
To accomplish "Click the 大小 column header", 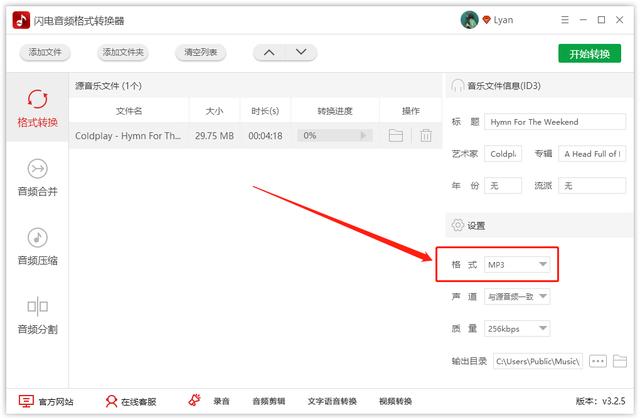I will pos(214,111).
